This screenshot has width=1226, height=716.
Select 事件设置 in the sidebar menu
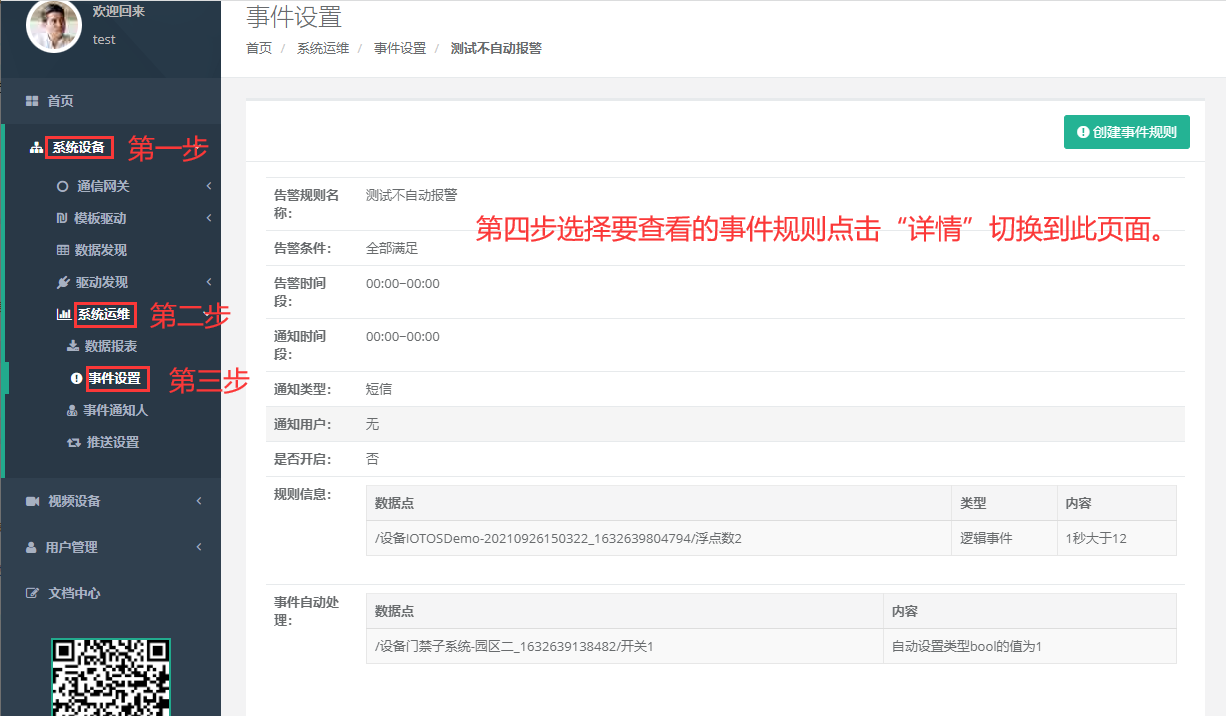click(113, 378)
